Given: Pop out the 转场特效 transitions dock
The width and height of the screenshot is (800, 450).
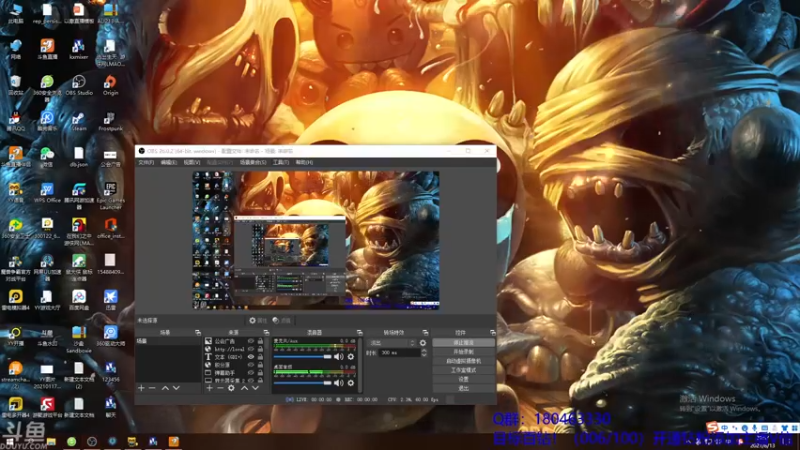Looking at the screenshot, I should click(x=426, y=333).
